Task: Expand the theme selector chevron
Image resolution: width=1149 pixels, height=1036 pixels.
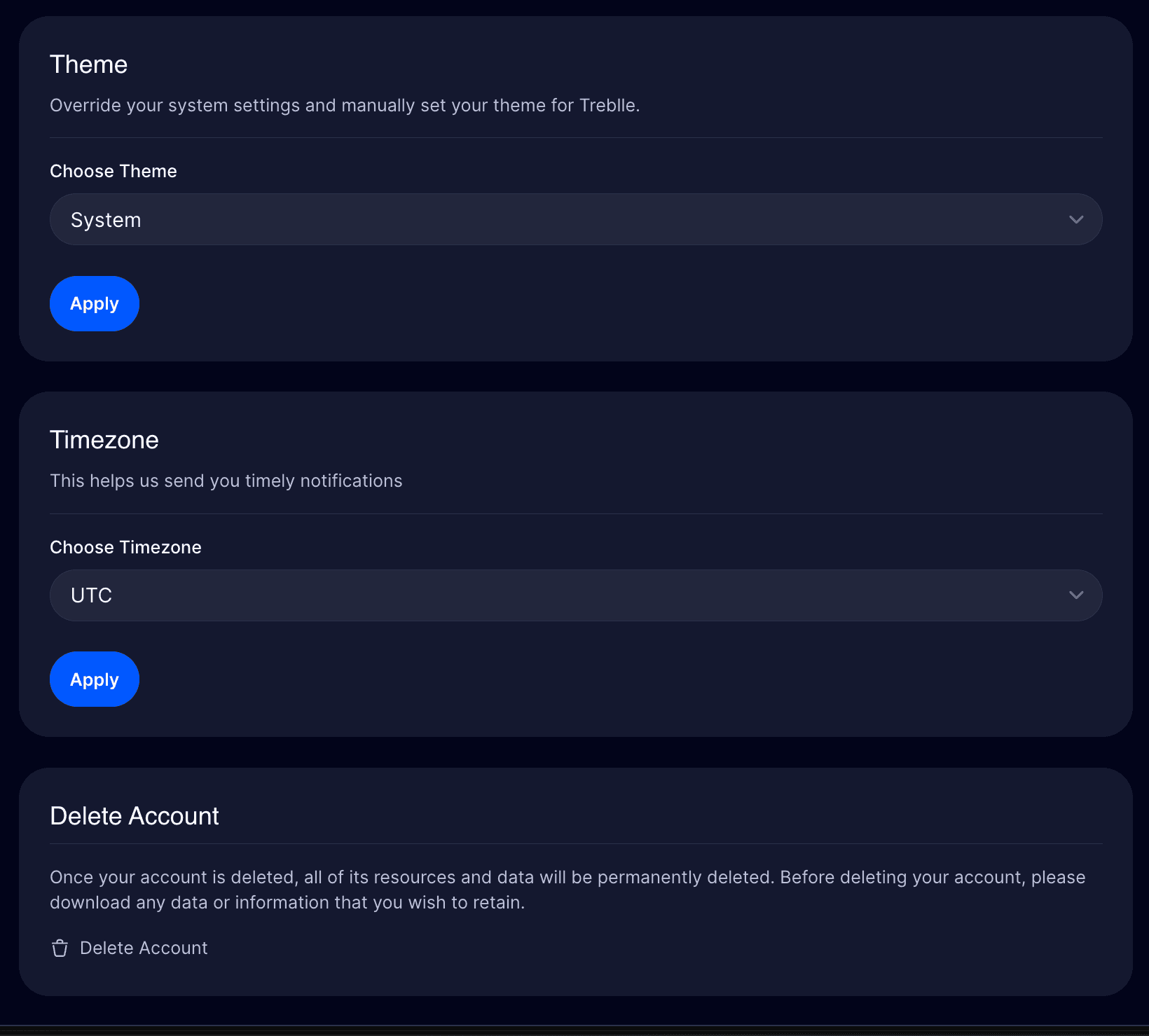Action: click(x=1077, y=219)
